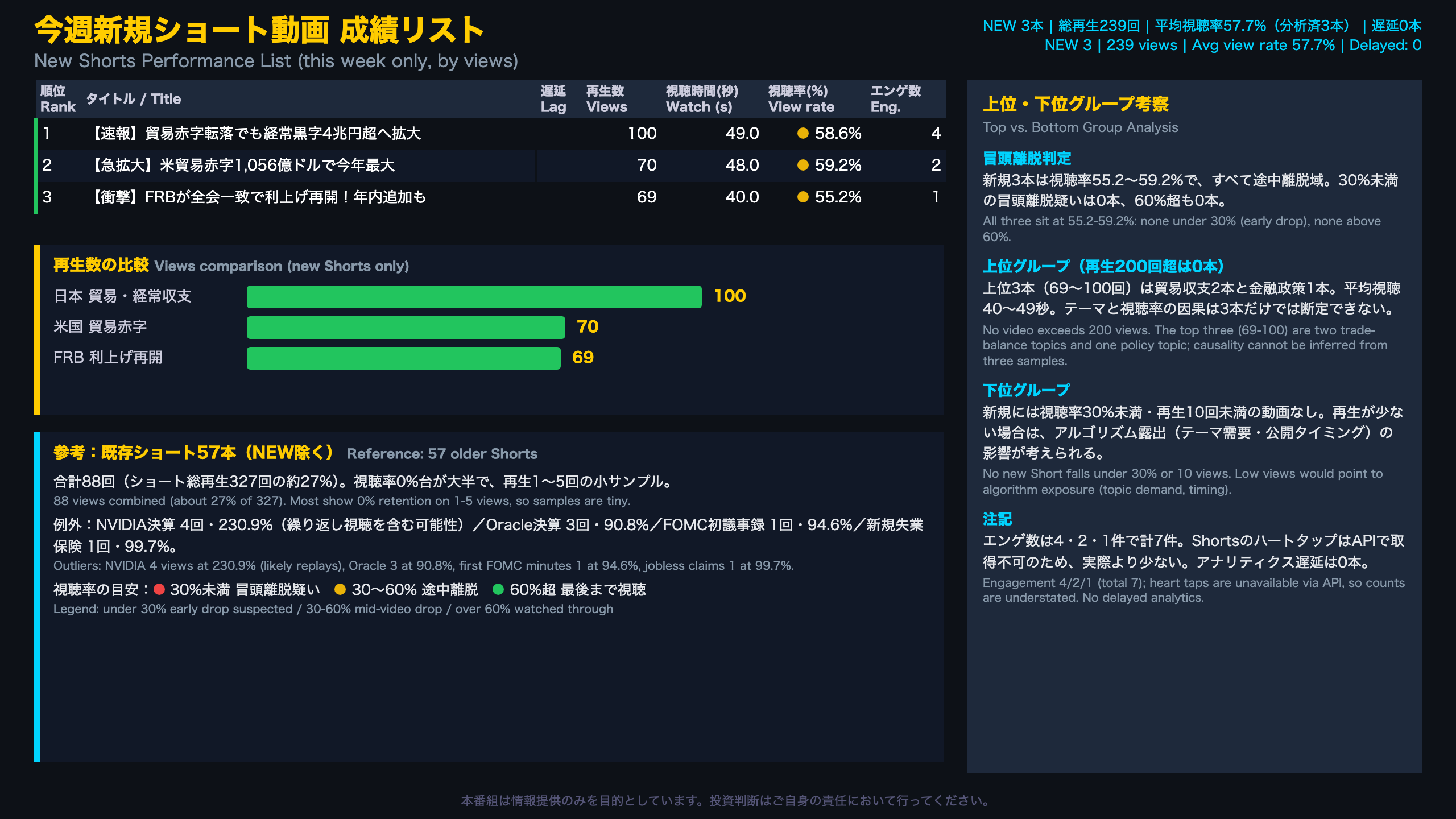Click the 上位・下位グループ考察 panel heading

click(1076, 104)
